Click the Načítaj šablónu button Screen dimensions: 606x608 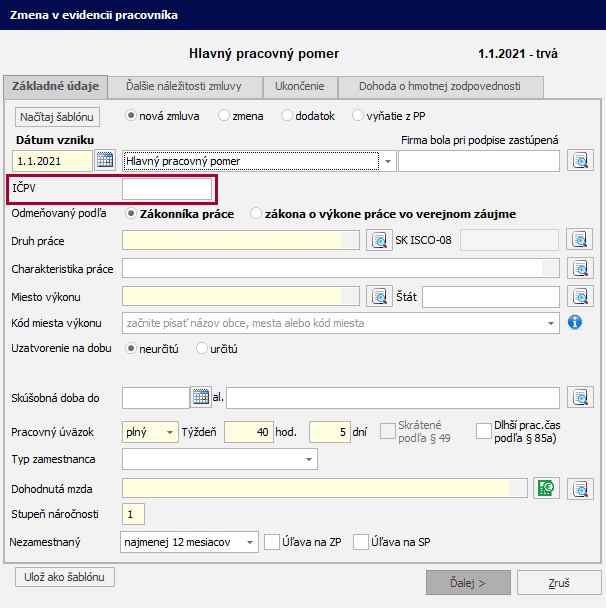click(56, 117)
